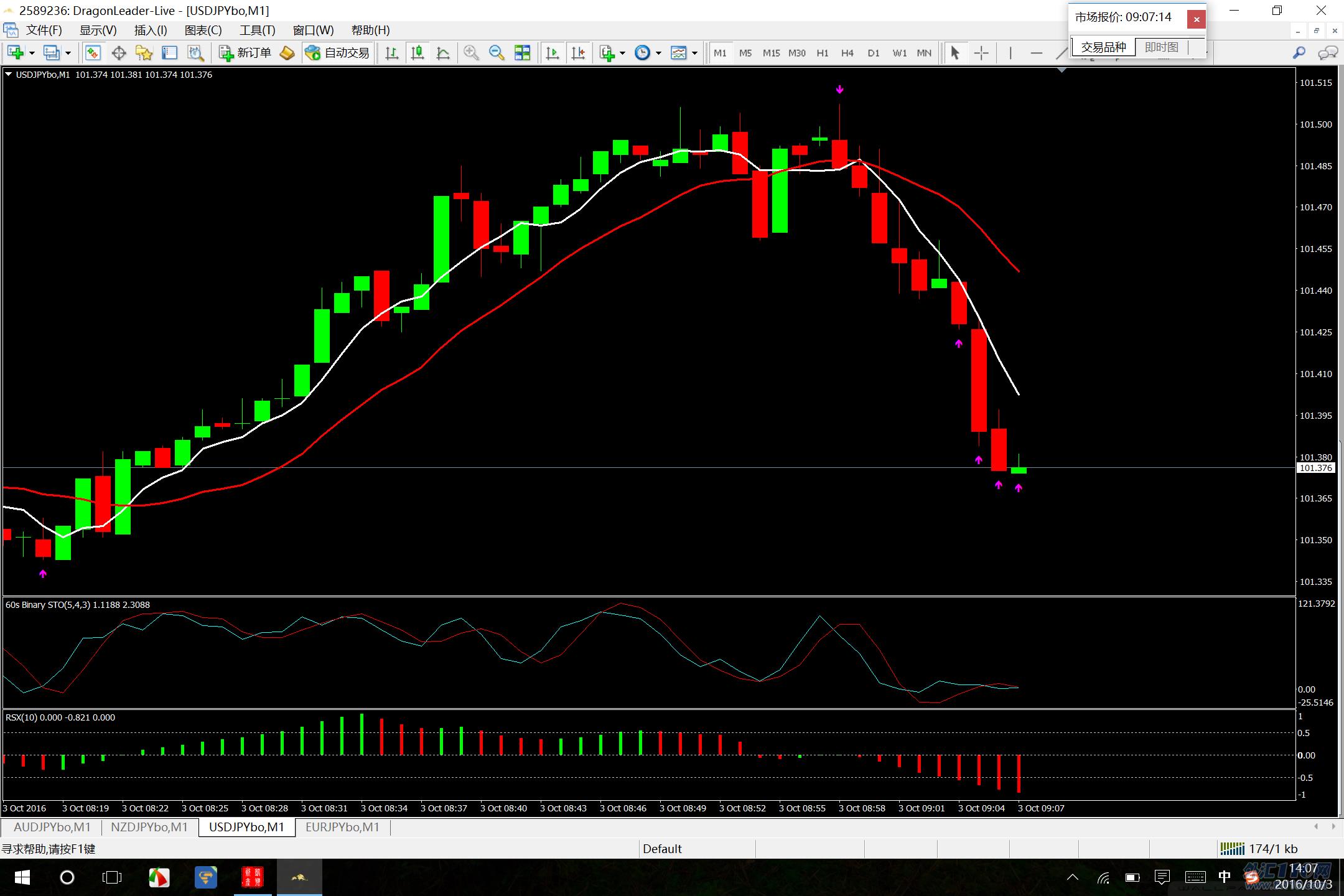Select the vertical line drawing tool
The image size is (1344, 896).
(x=1010, y=53)
